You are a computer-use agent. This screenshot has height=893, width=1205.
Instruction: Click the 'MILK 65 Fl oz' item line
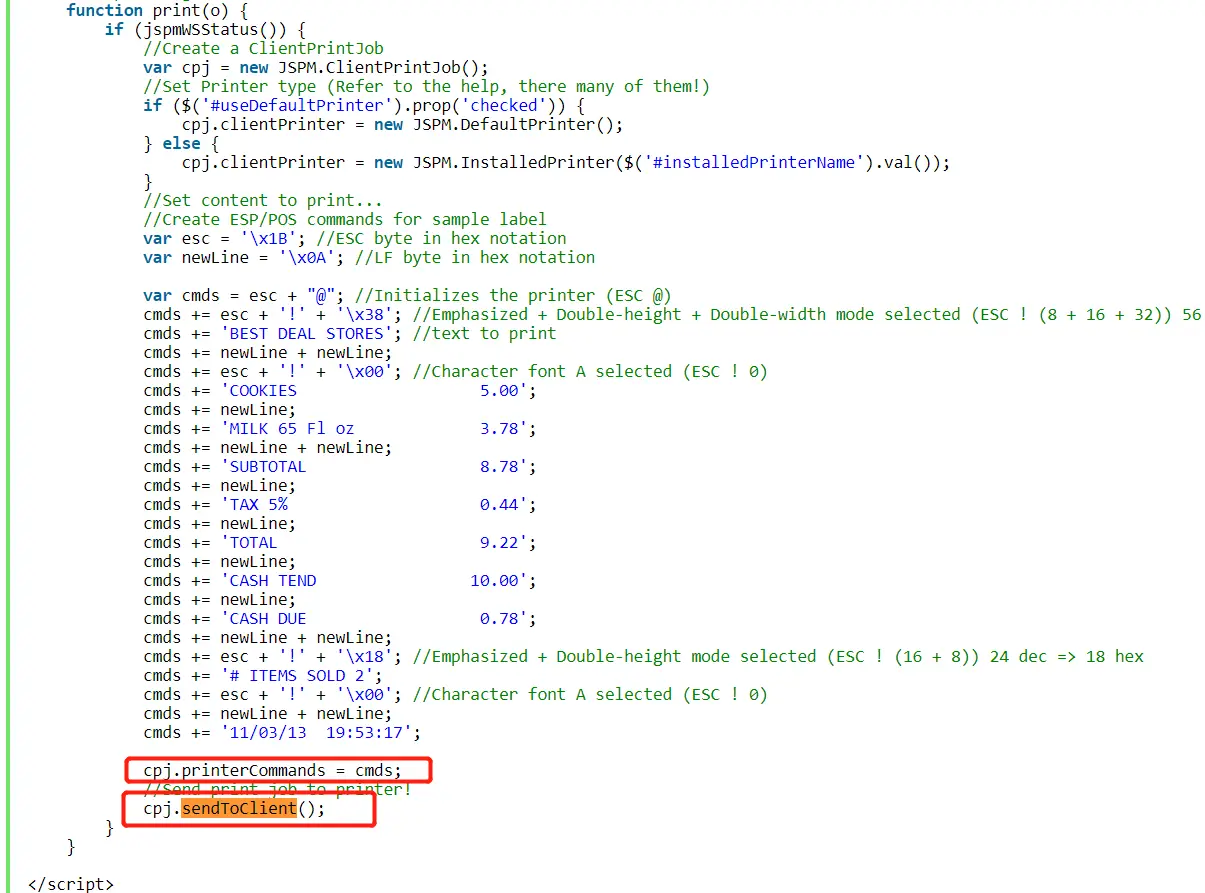click(x=340, y=428)
